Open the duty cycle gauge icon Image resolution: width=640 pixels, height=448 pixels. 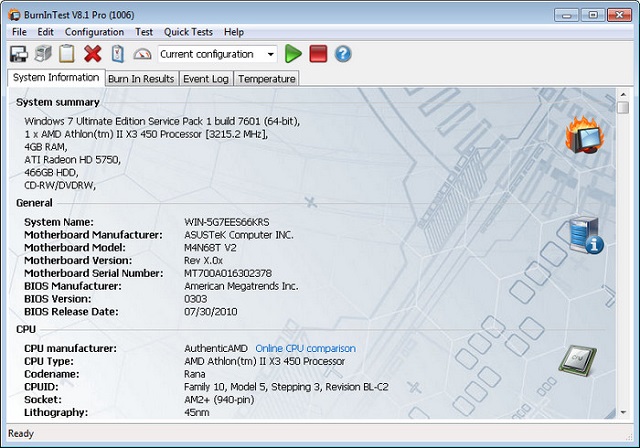coord(142,54)
